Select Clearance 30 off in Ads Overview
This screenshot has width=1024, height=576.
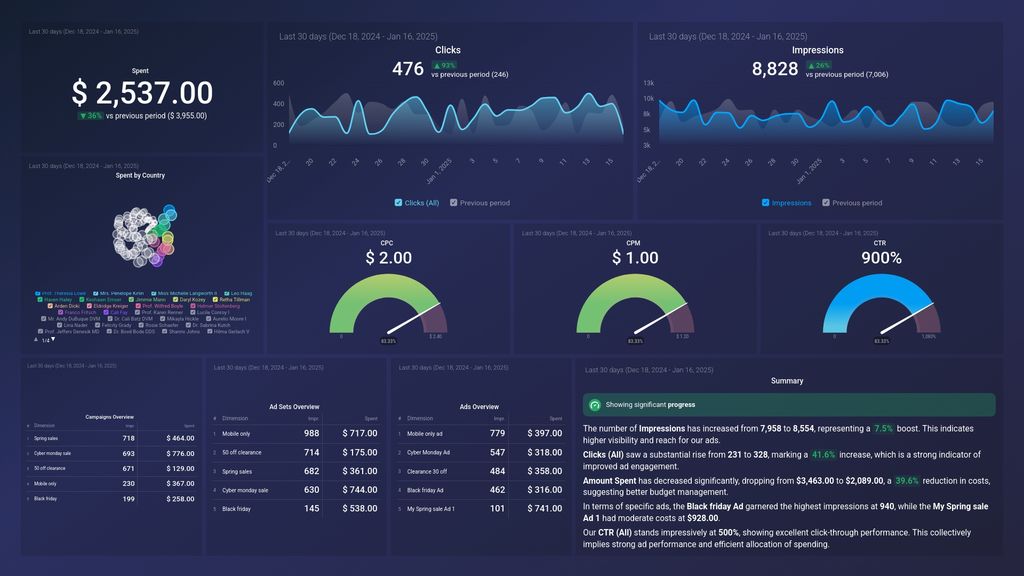(x=480, y=471)
